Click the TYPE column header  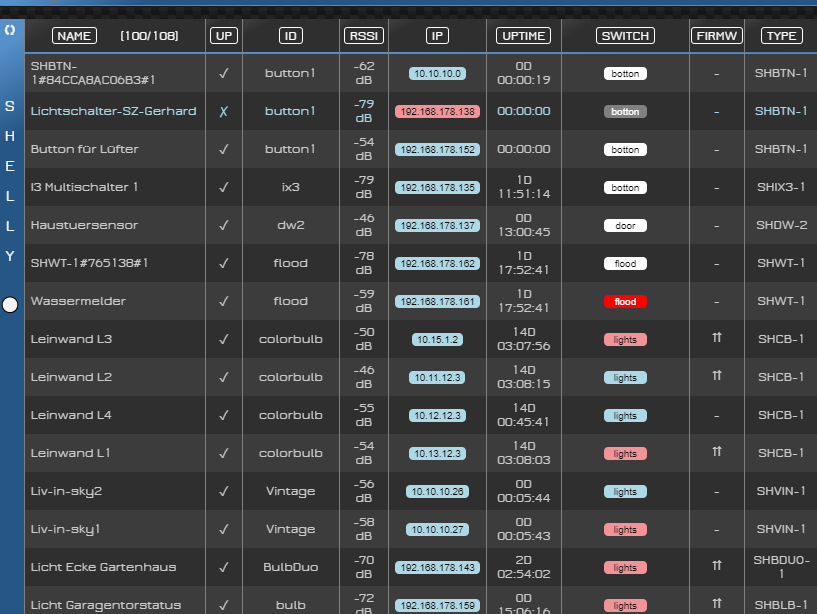pyautogui.click(x=781, y=36)
